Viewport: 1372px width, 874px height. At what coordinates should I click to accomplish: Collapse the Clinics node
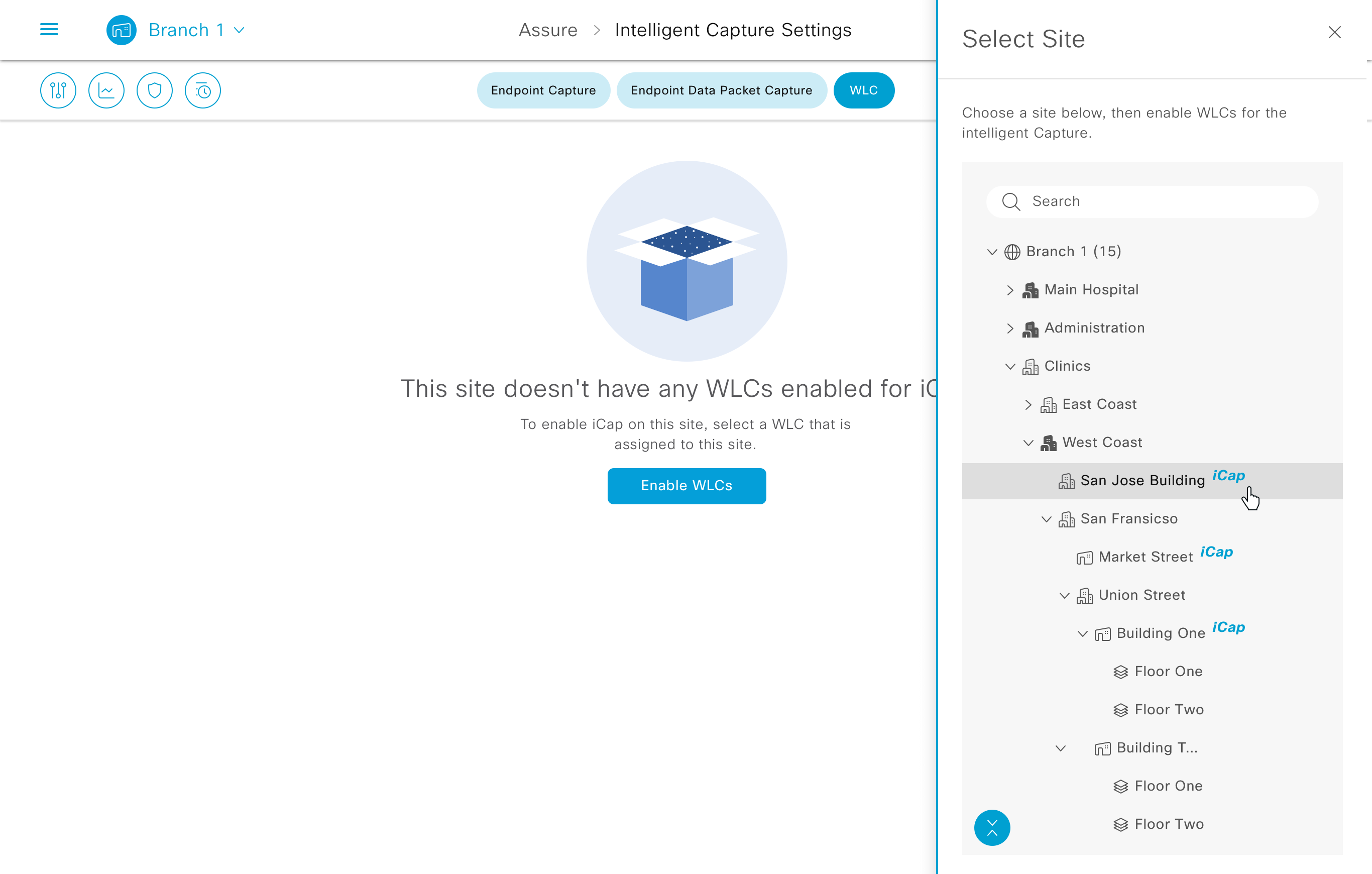(1010, 366)
